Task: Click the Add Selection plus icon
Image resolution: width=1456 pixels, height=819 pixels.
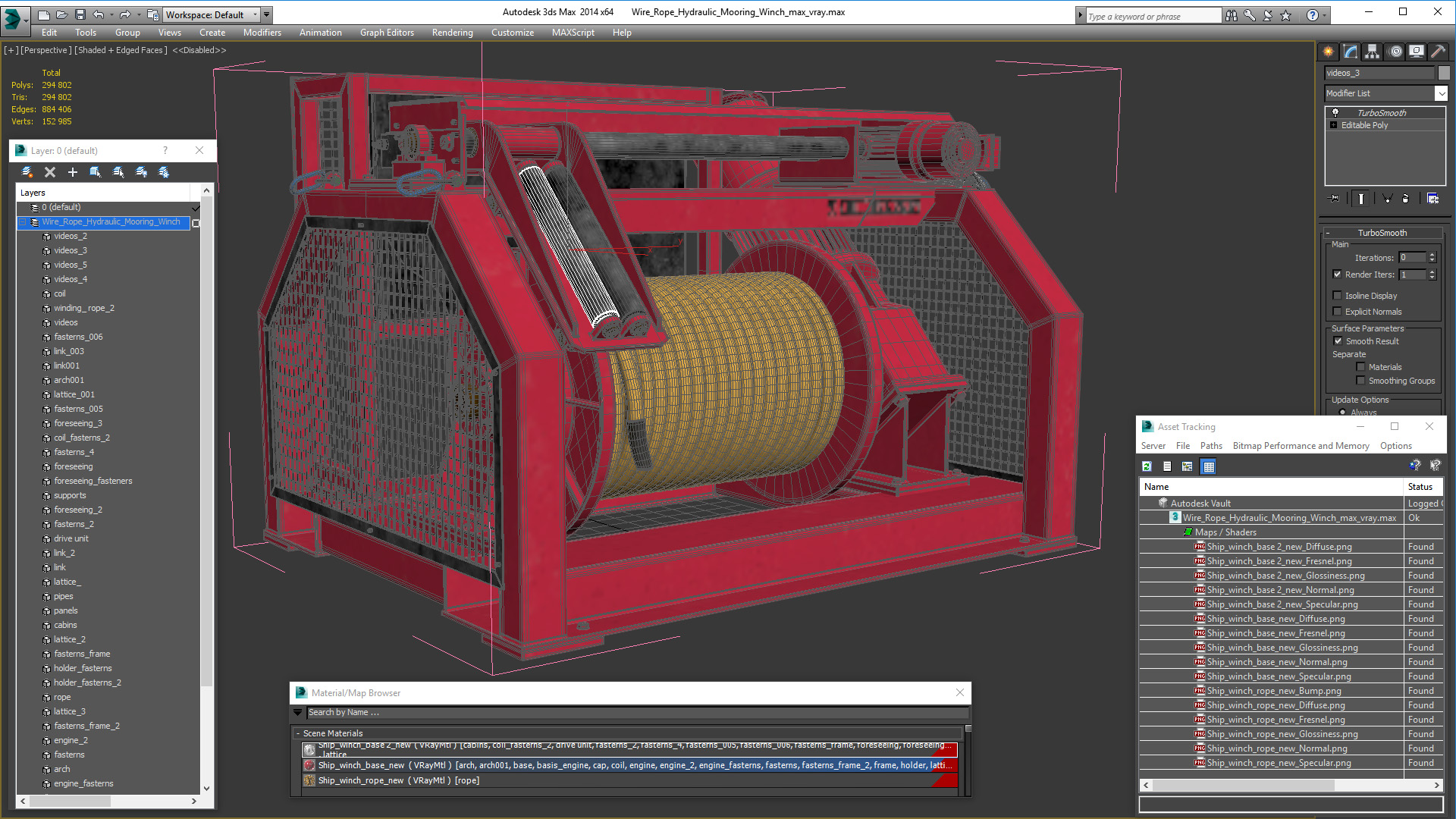Action: [x=73, y=172]
